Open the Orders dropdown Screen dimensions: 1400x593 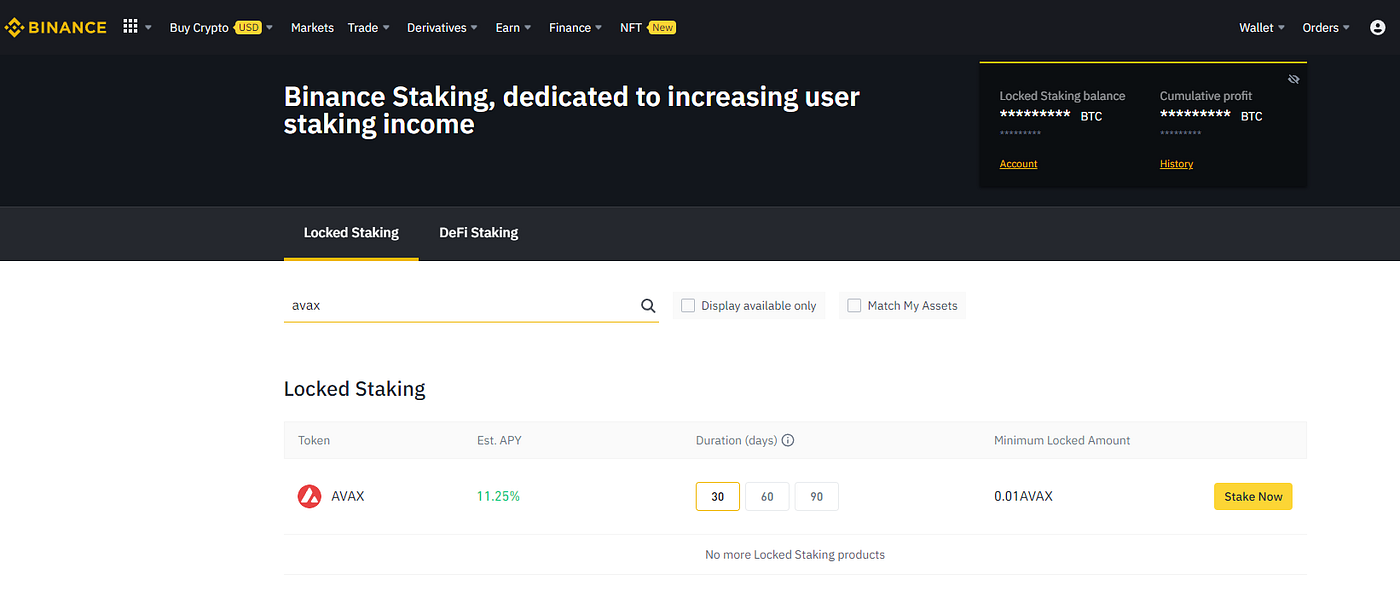click(1326, 28)
